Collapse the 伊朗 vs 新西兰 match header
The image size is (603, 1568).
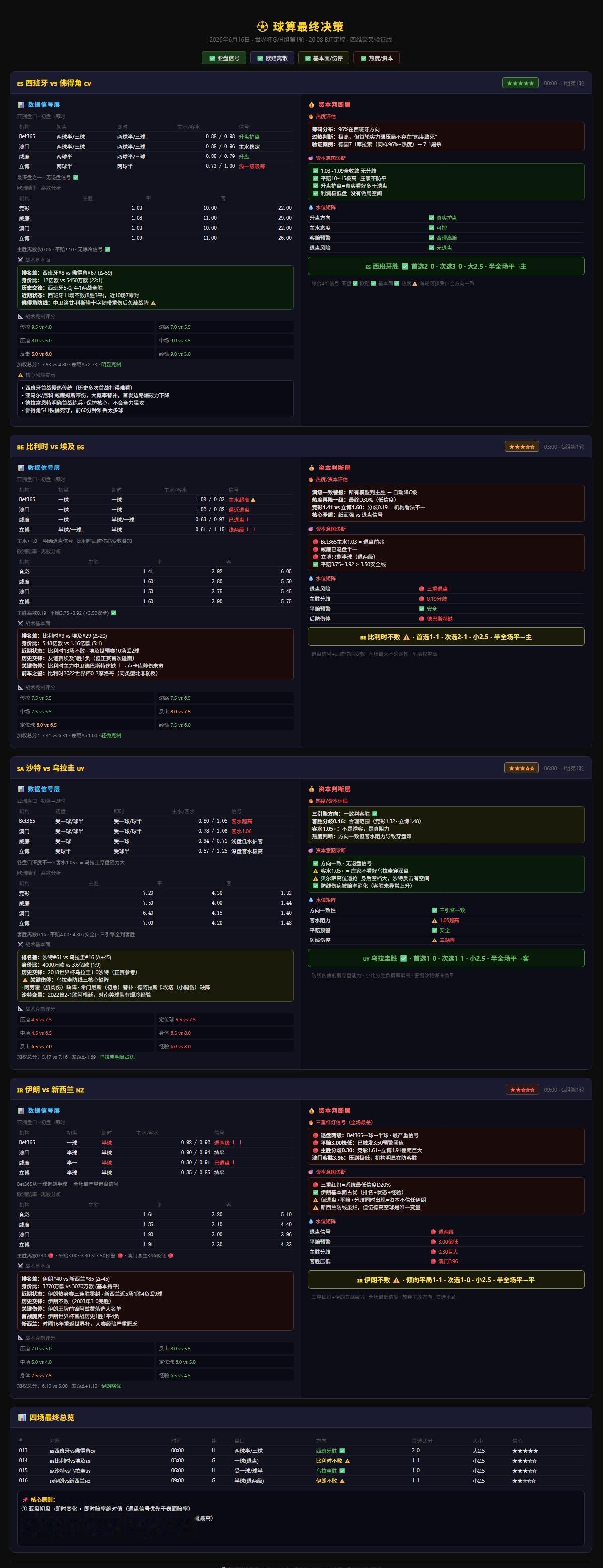coord(301,1089)
